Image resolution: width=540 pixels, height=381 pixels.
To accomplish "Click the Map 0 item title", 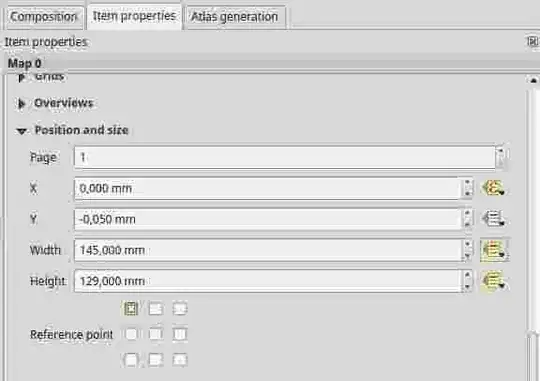I will coord(24,63).
